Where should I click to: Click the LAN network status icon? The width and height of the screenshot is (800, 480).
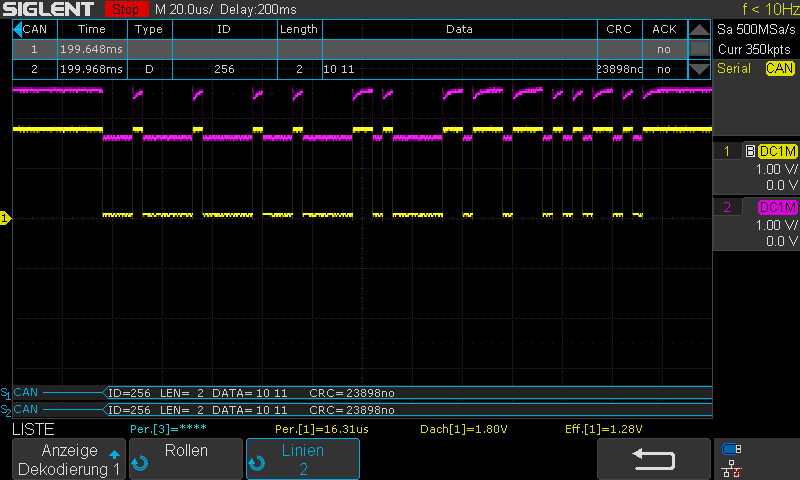732,468
